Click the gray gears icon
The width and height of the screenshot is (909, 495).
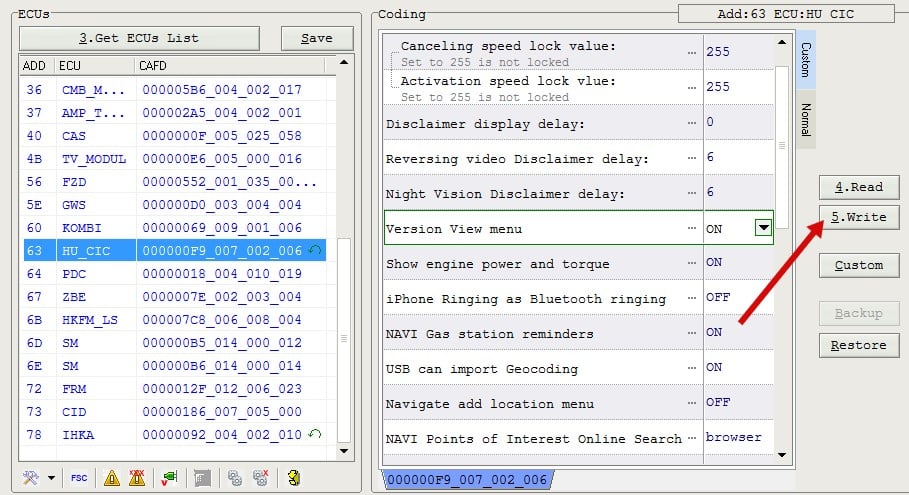(235, 478)
